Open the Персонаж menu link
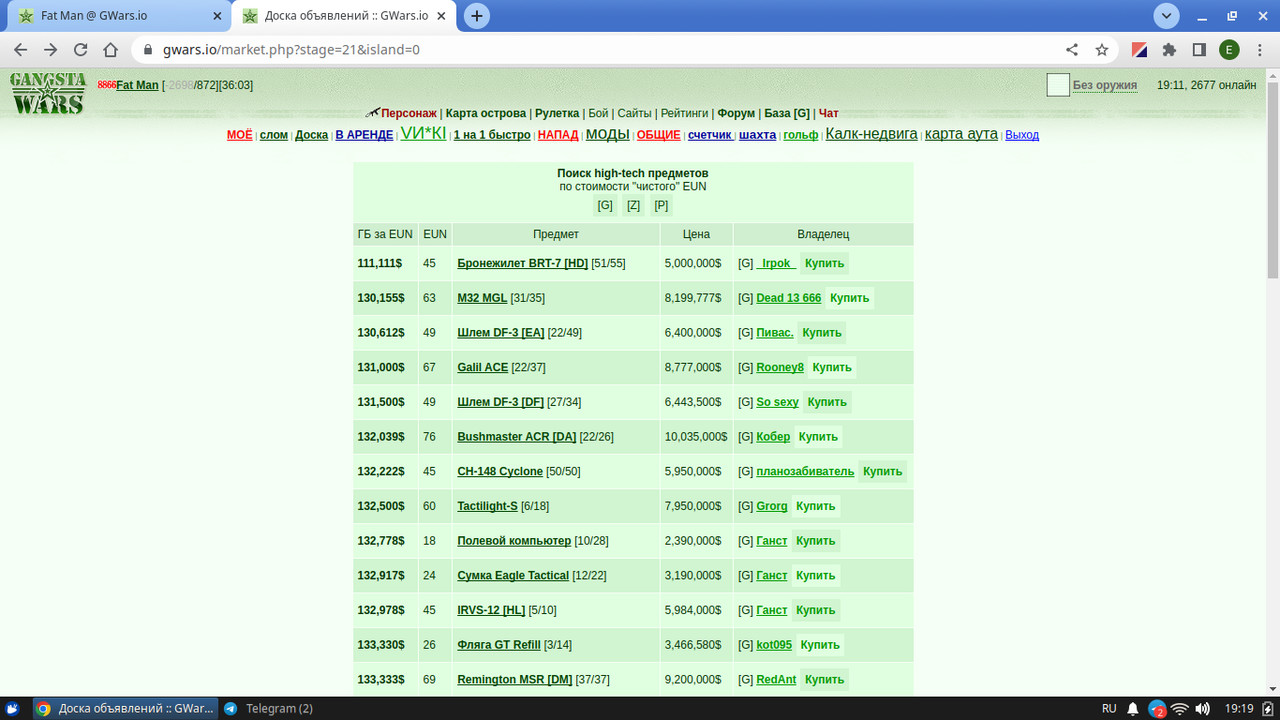Viewport: 1280px width, 720px height. [x=408, y=113]
